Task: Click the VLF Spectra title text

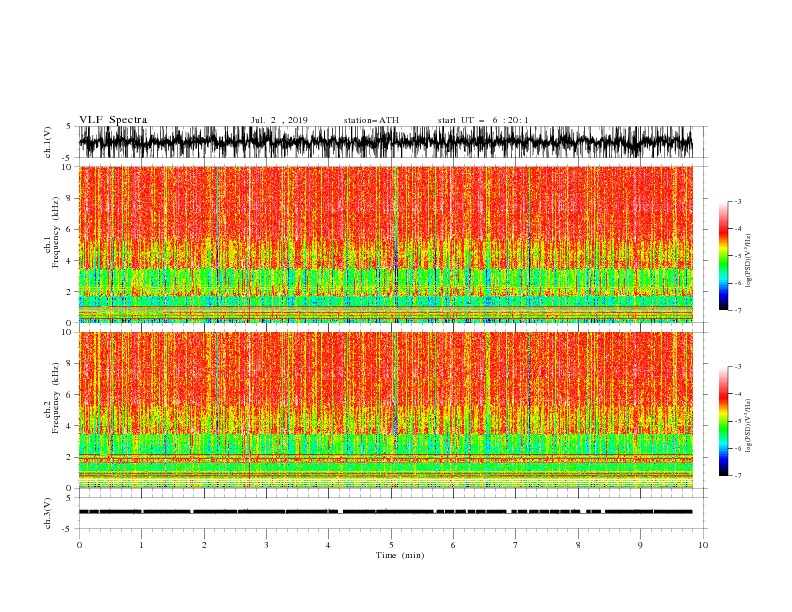Action: pyautogui.click(x=113, y=120)
